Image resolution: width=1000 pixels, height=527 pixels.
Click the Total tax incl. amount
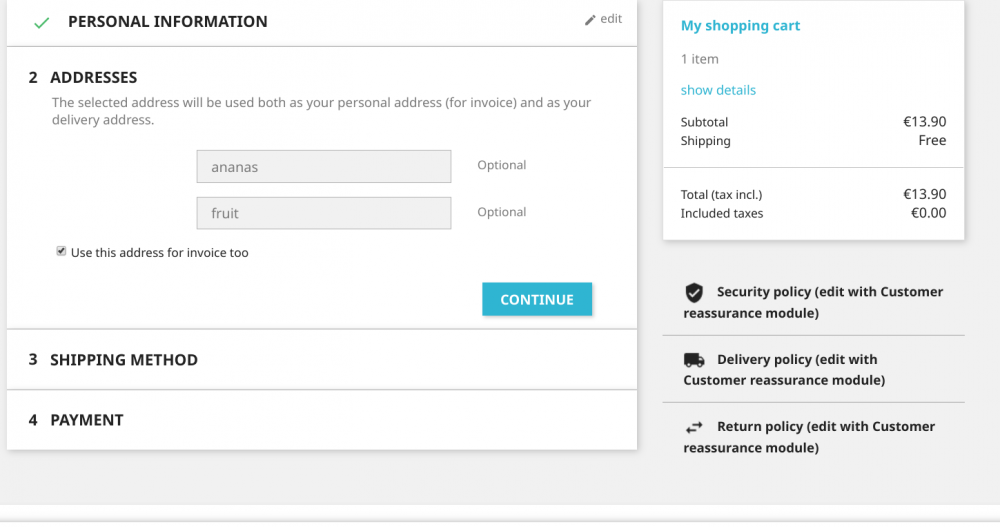[x=924, y=194]
